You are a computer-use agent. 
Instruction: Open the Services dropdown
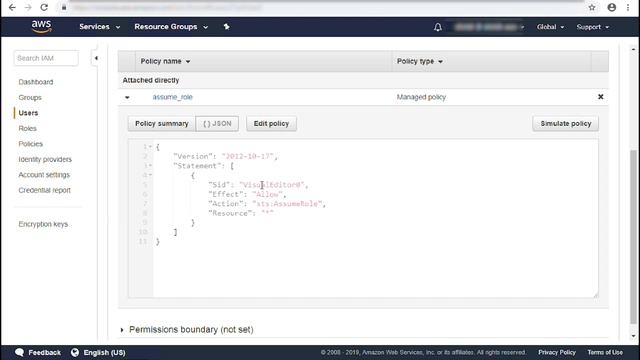(100, 27)
